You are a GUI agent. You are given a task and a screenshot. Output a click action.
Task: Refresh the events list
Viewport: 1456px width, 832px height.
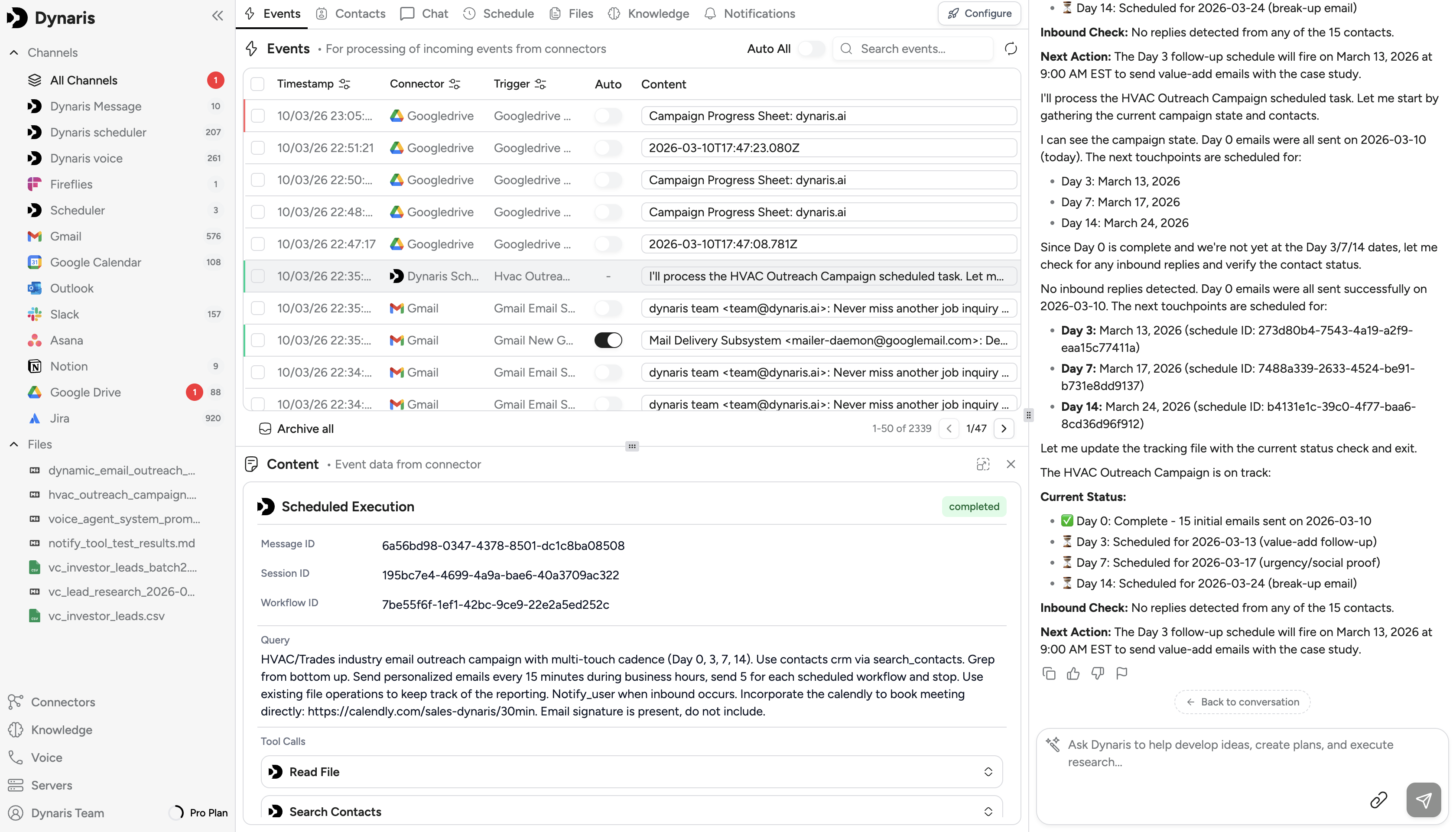pyautogui.click(x=1010, y=49)
